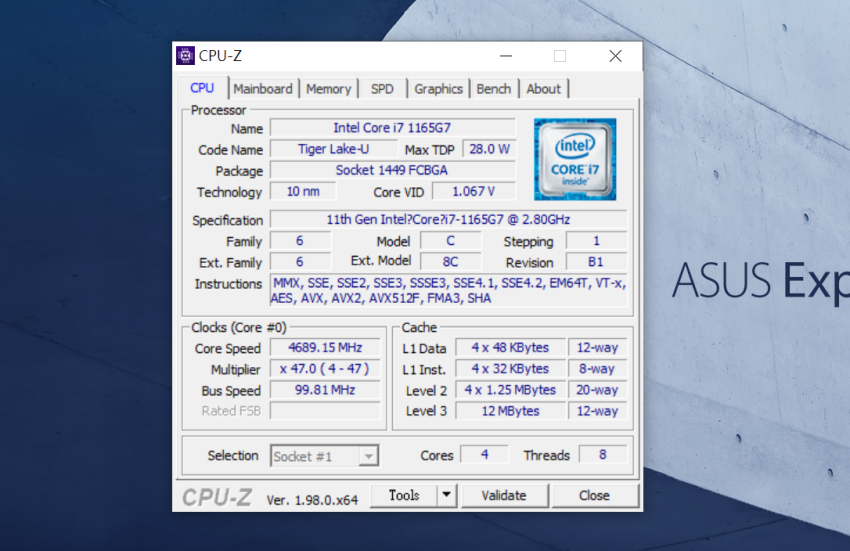
Task: Click the Cores count value 4
Action: point(485,454)
